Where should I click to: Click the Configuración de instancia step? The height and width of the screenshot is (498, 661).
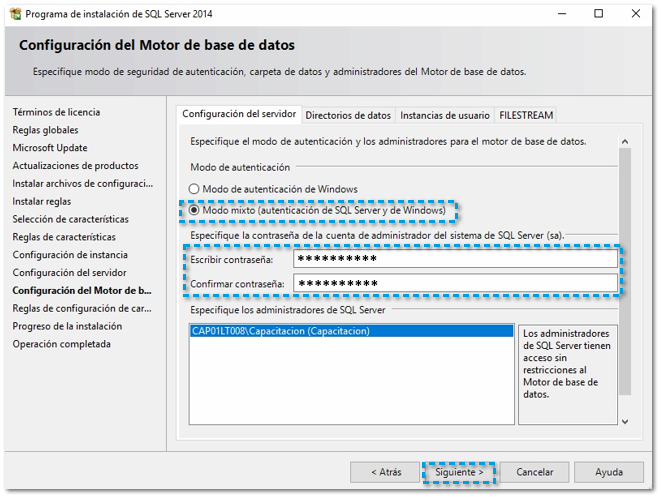coord(70,255)
